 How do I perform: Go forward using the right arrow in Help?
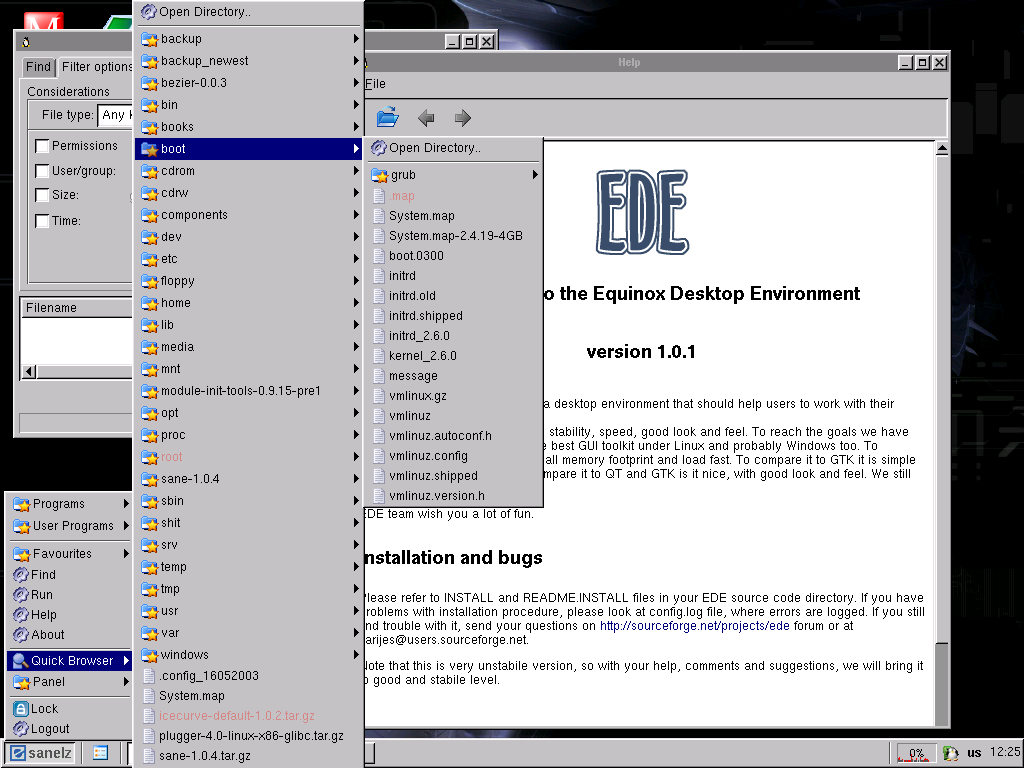462,118
